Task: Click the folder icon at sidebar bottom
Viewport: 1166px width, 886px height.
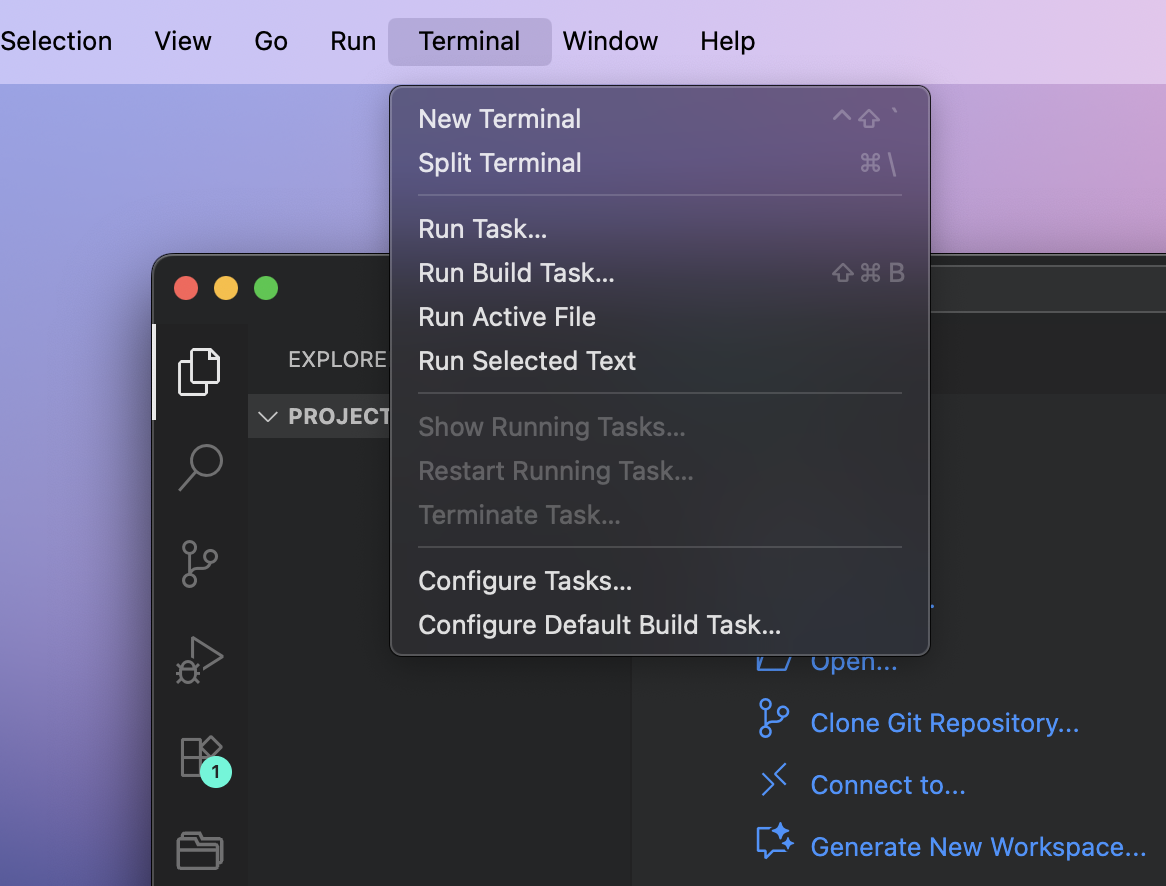Action: click(x=199, y=851)
